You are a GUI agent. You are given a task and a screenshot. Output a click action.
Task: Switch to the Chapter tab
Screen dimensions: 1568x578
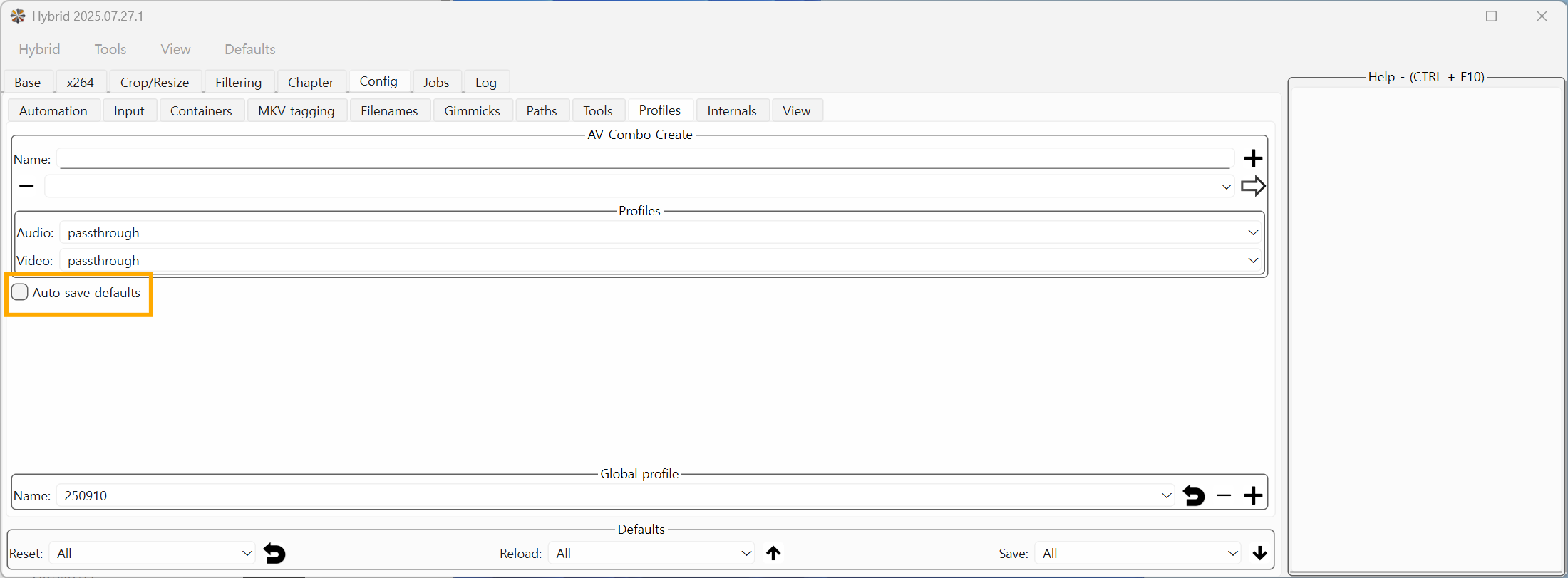coord(311,82)
